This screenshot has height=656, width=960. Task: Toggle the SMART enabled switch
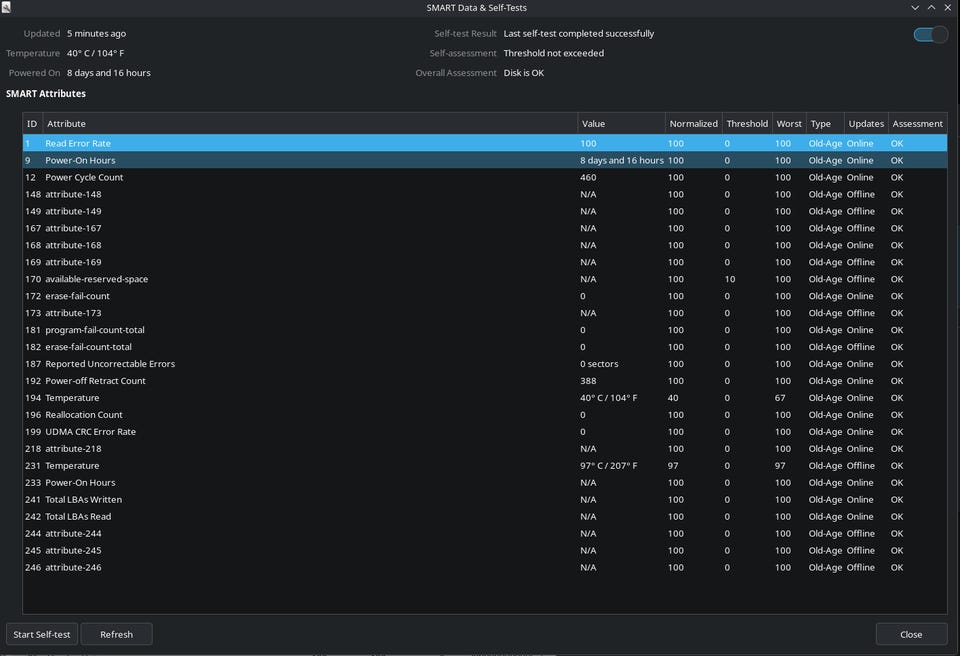click(x=931, y=35)
